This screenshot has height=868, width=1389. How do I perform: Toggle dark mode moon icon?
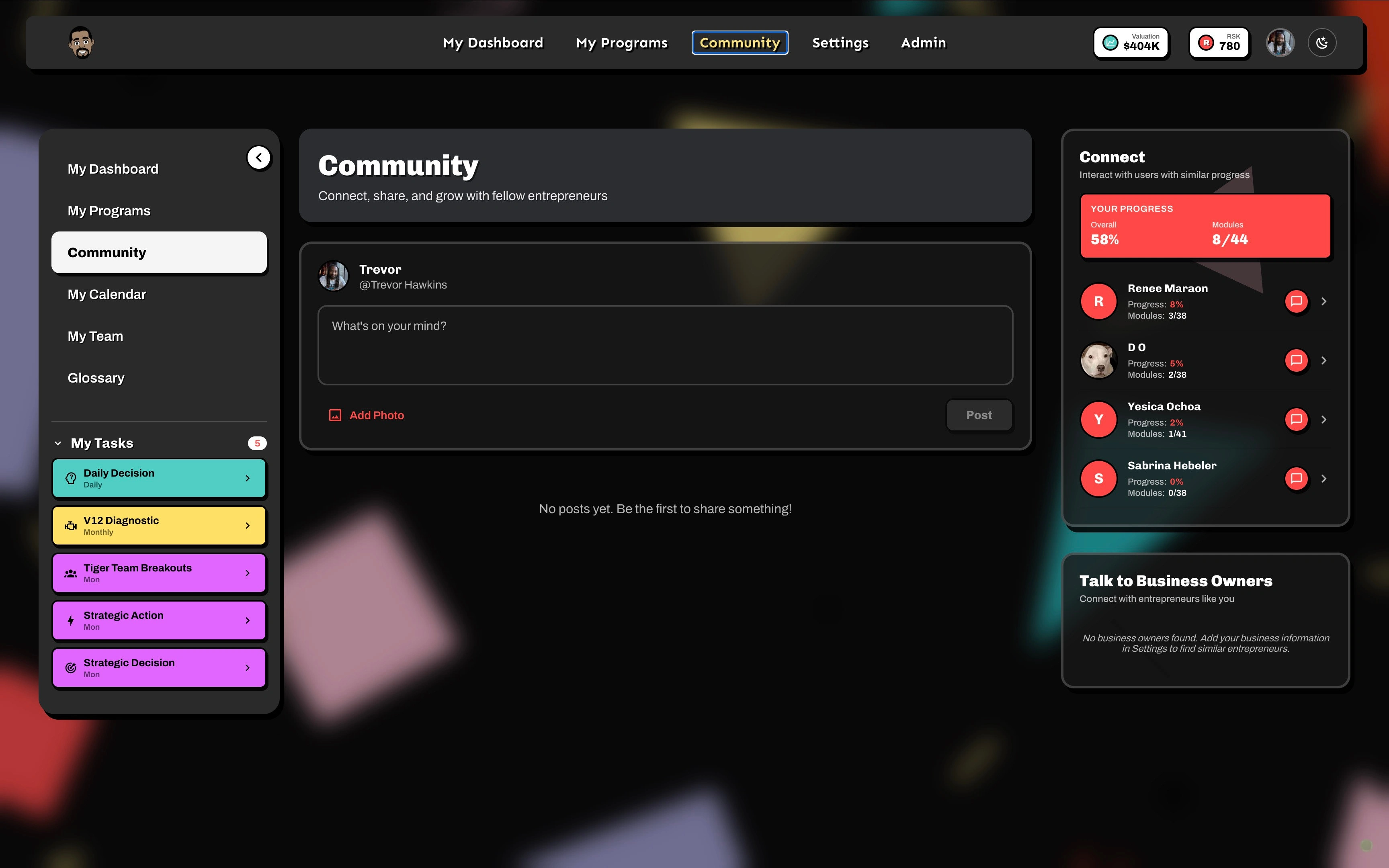(1322, 43)
